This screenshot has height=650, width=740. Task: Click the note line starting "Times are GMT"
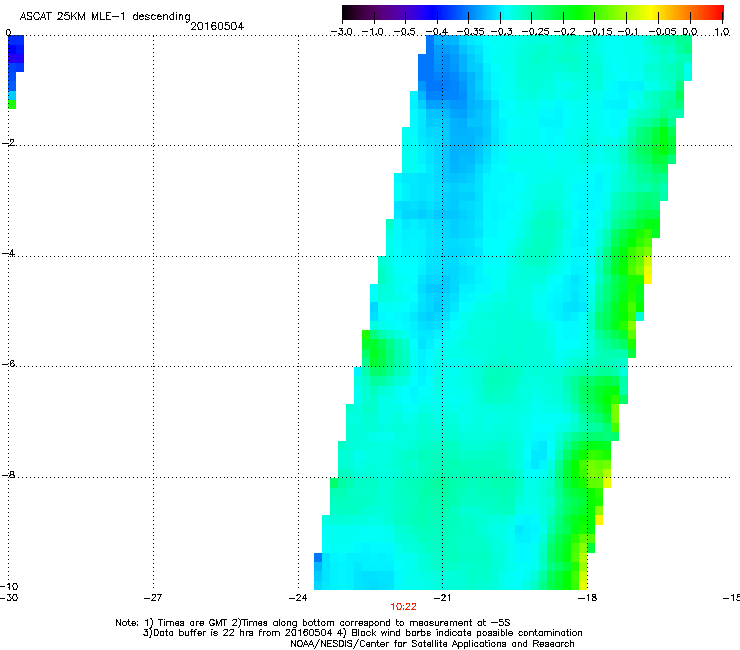pos(313,623)
